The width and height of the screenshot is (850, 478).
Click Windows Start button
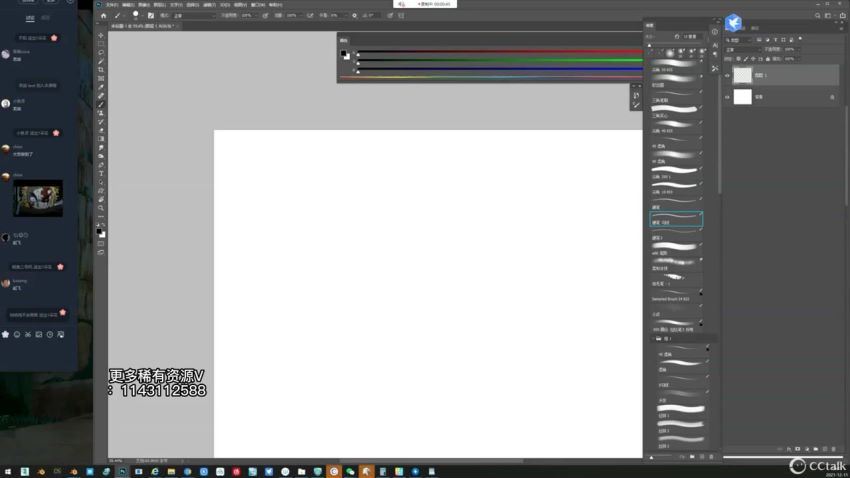click(8, 472)
